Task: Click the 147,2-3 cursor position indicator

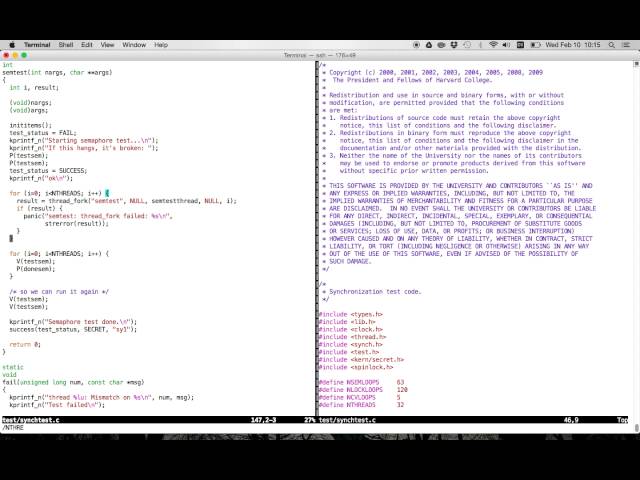Action: coord(263,420)
